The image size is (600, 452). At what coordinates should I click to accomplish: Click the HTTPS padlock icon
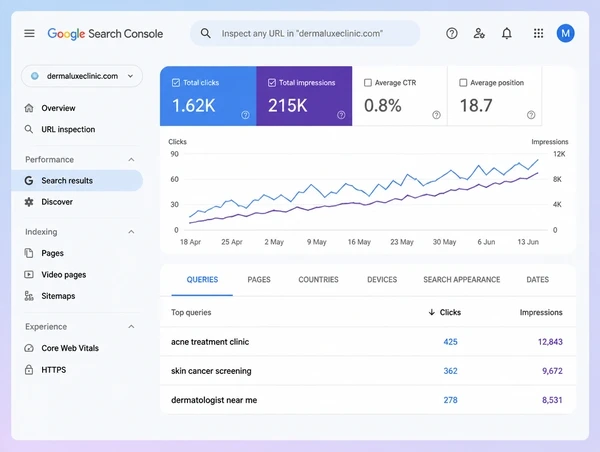[29, 370]
